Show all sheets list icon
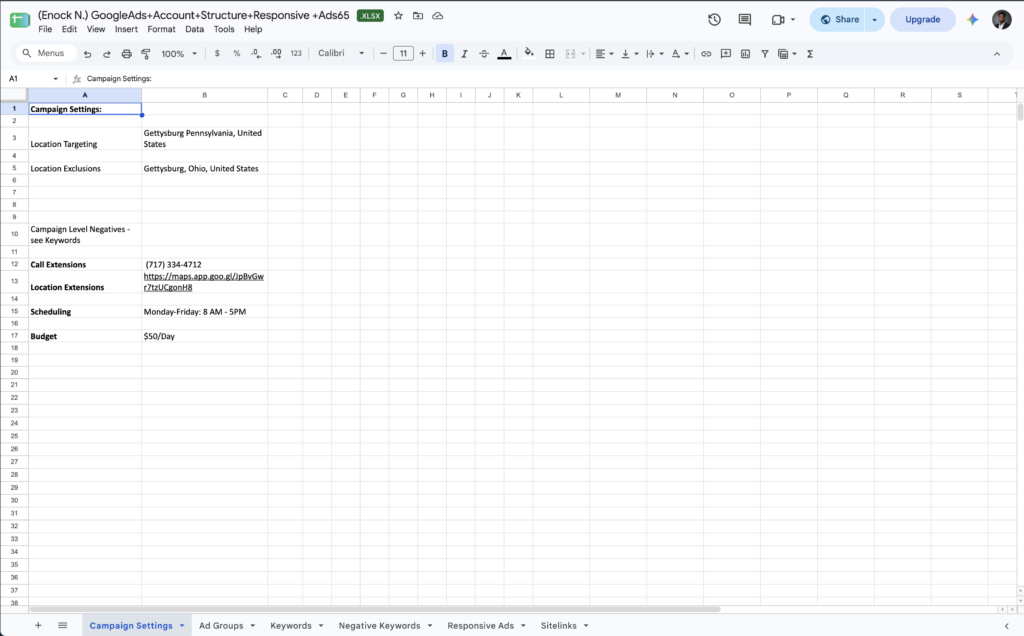Screen dimensions: 1024x636 point(63,626)
